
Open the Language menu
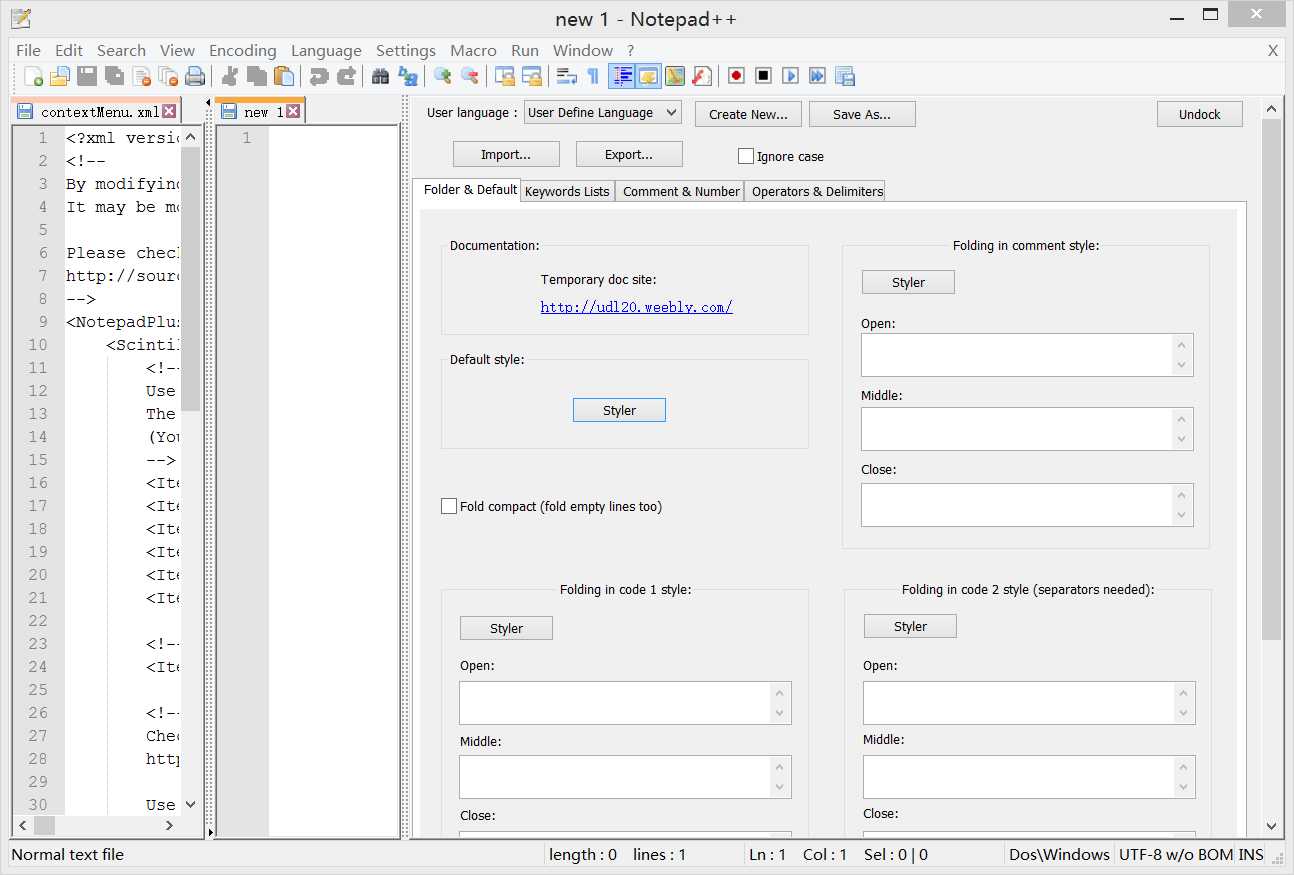326,50
